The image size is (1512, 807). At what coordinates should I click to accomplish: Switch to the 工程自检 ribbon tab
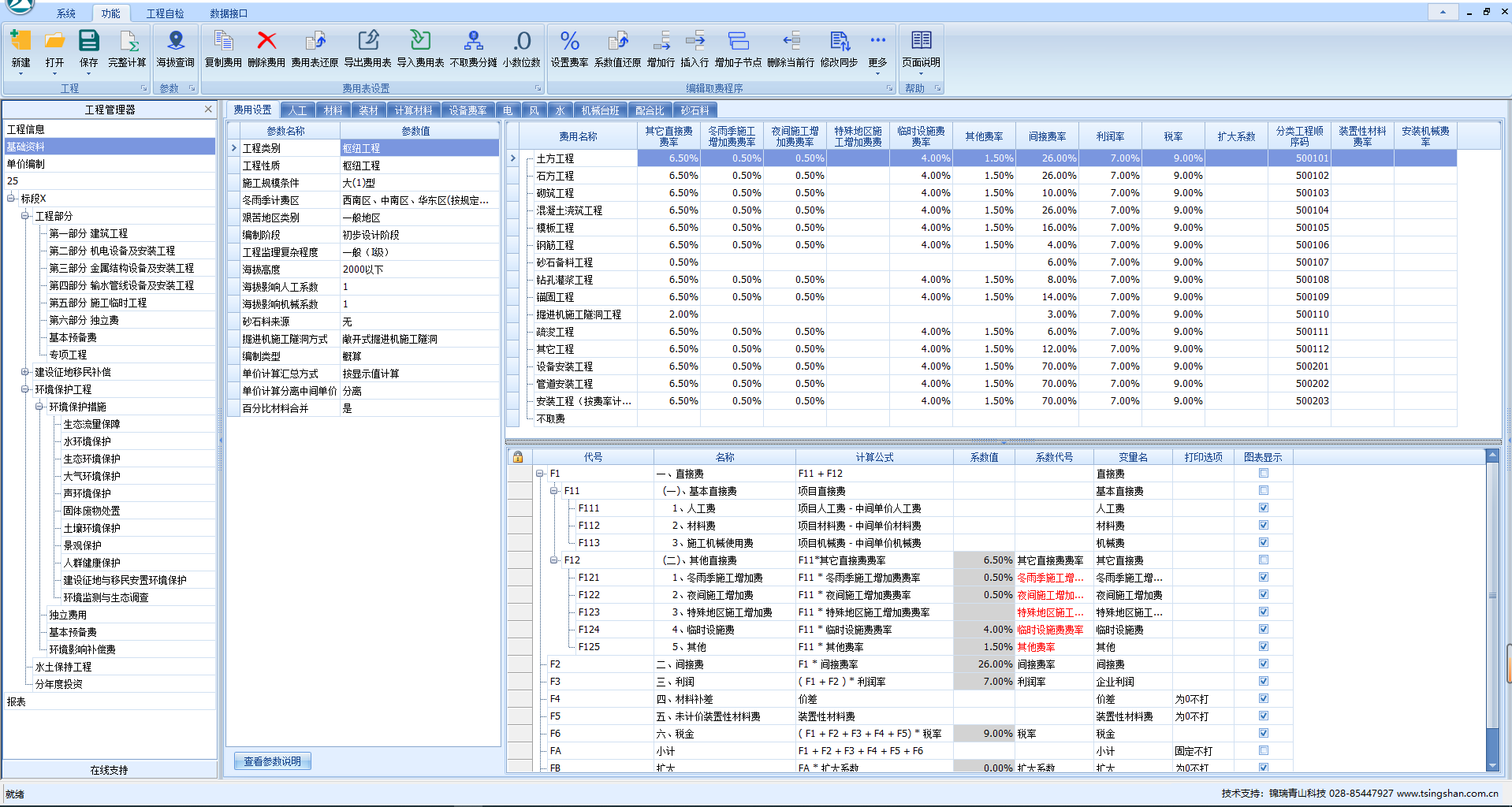click(x=165, y=13)
